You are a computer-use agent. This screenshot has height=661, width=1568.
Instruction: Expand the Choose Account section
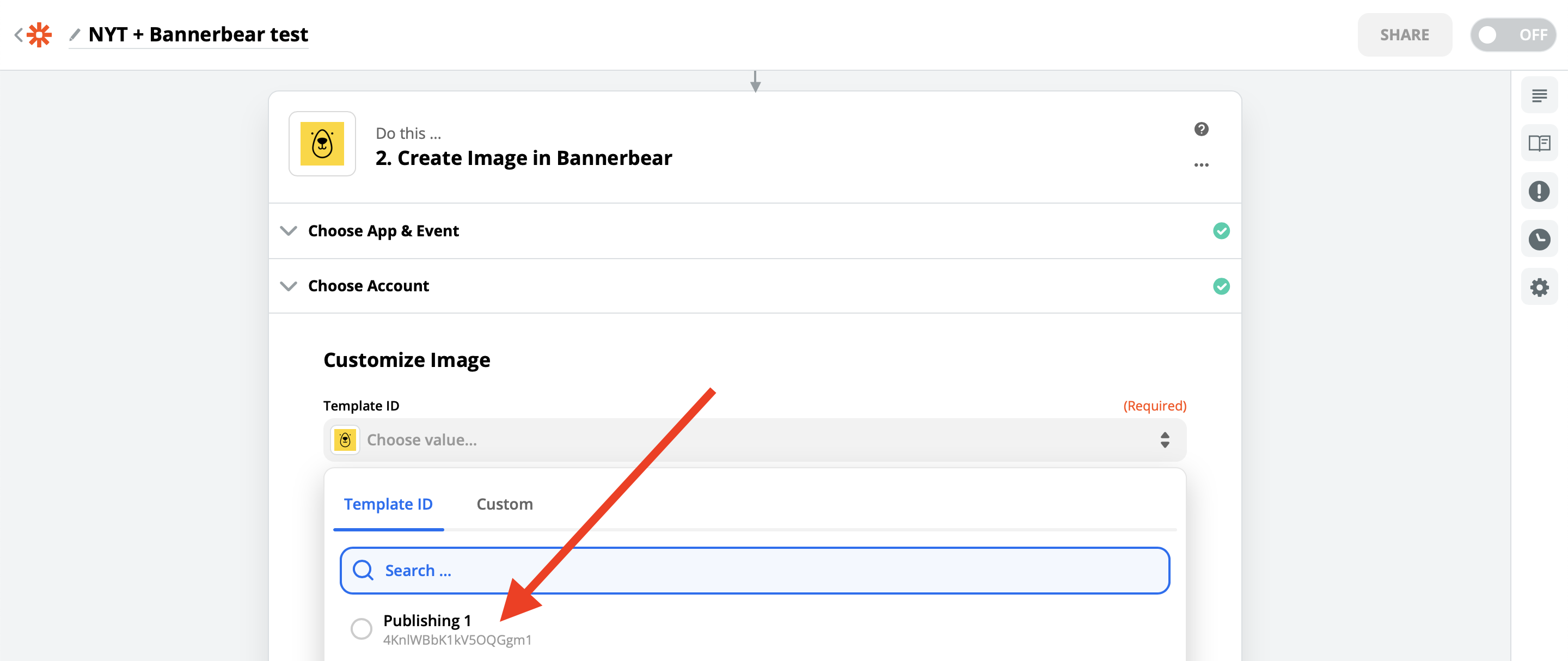pyautogui.click(x=368, y=286)
